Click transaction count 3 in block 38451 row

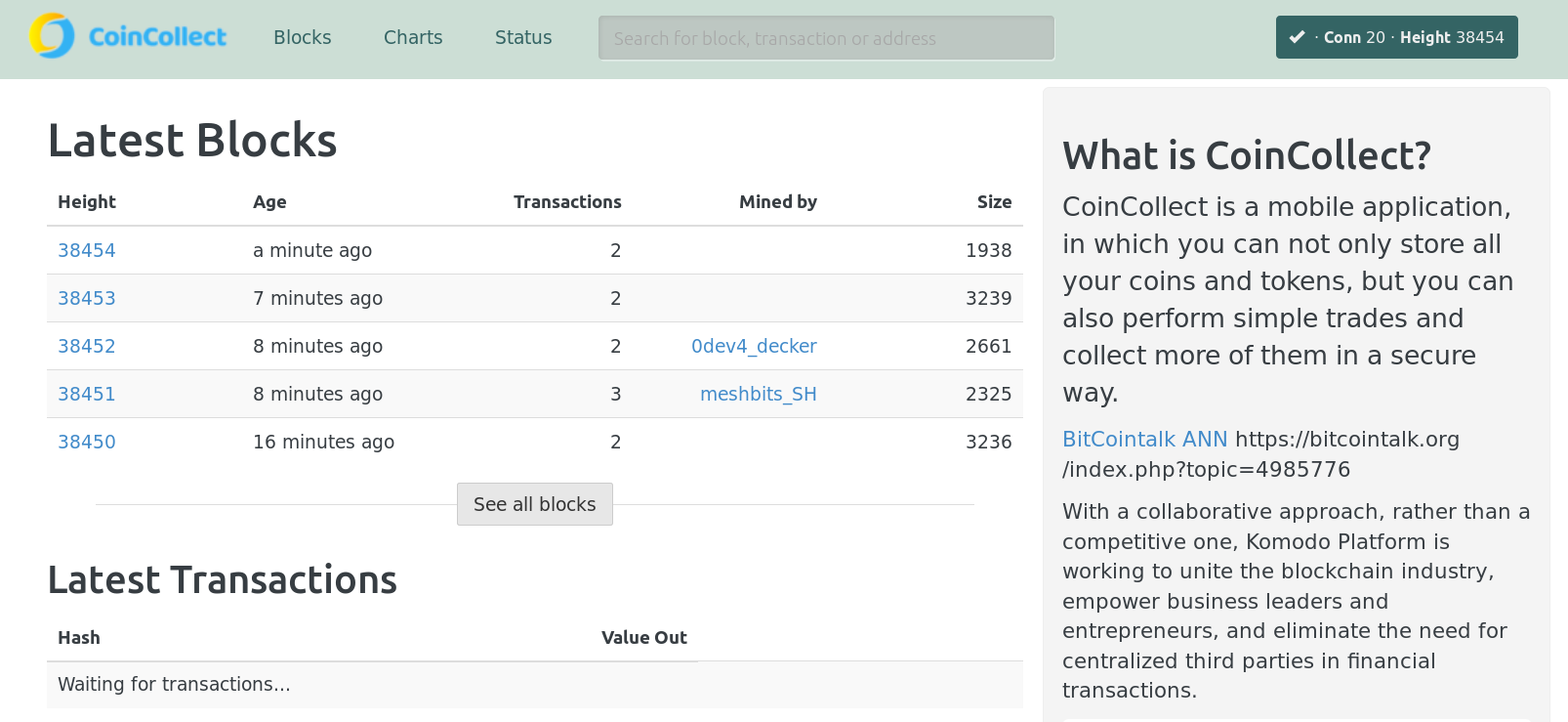click(616, 394)
